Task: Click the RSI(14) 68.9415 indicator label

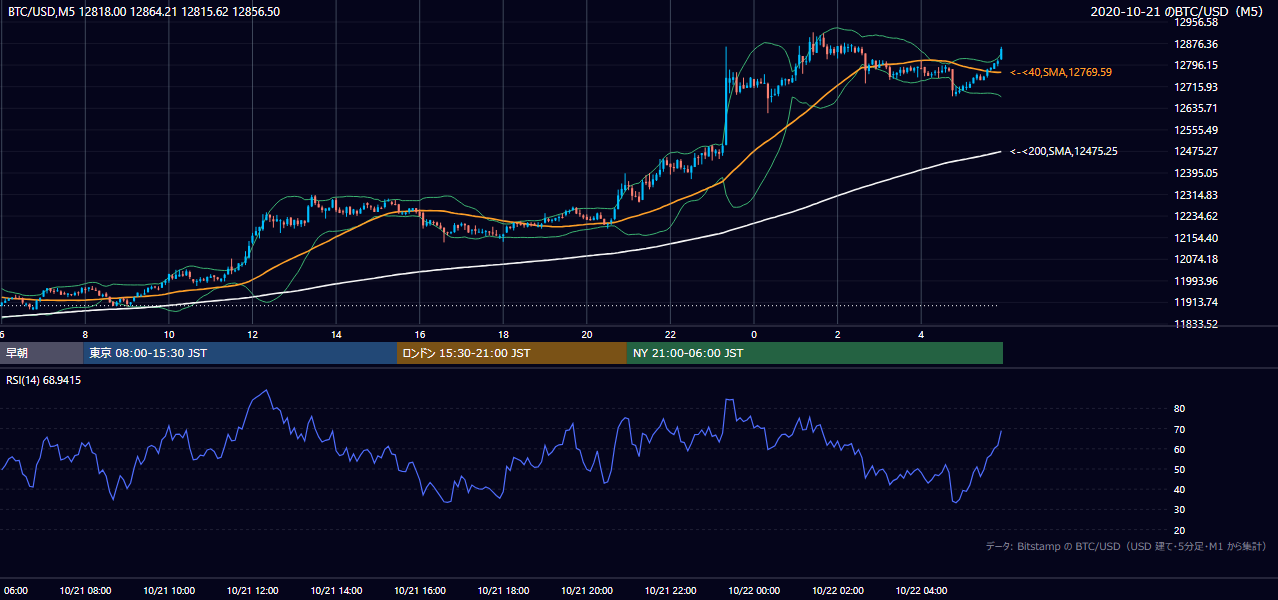Action: pos(44,380)
